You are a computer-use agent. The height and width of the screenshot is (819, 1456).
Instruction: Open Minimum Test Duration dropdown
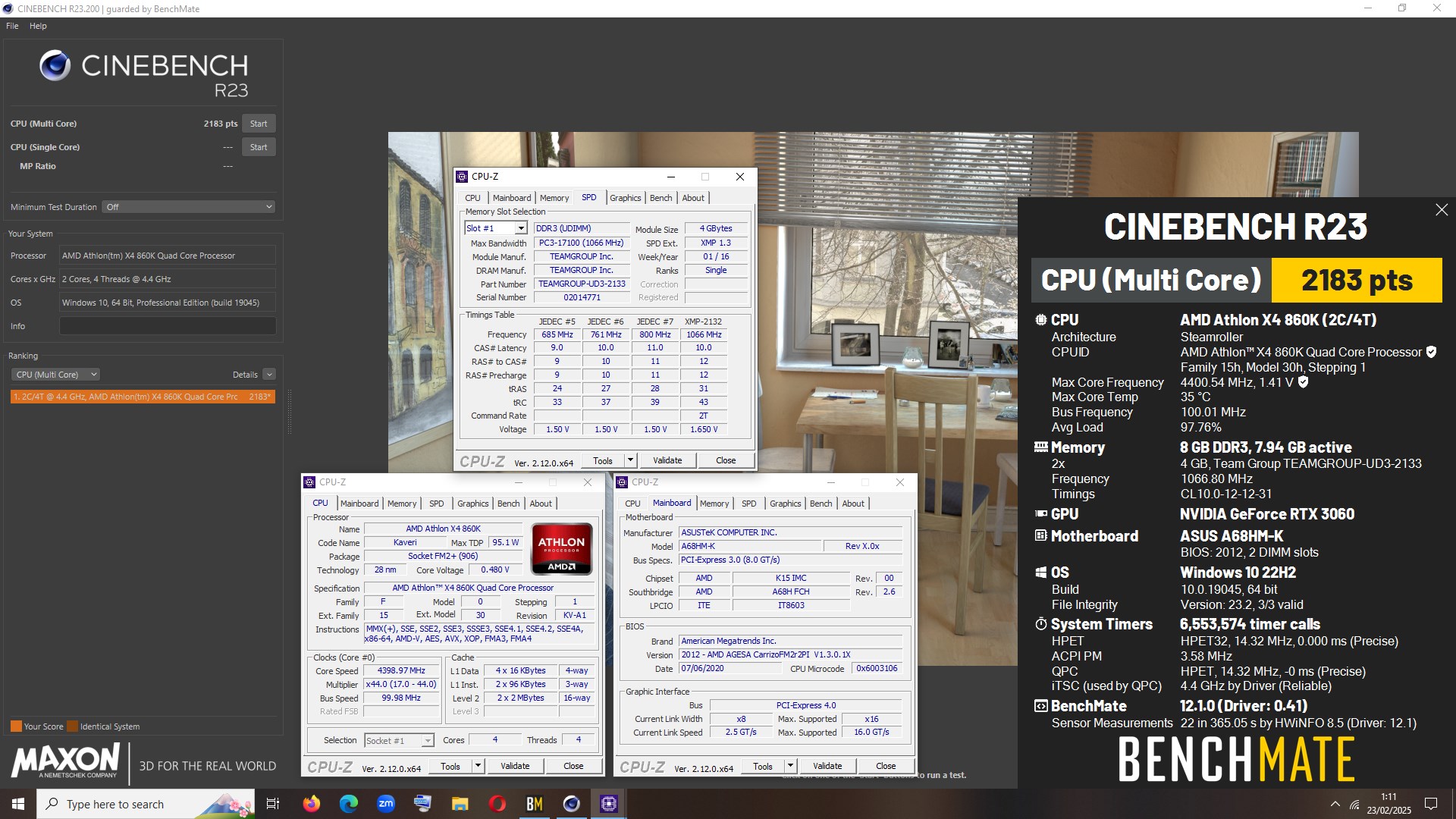coord(188,207)
